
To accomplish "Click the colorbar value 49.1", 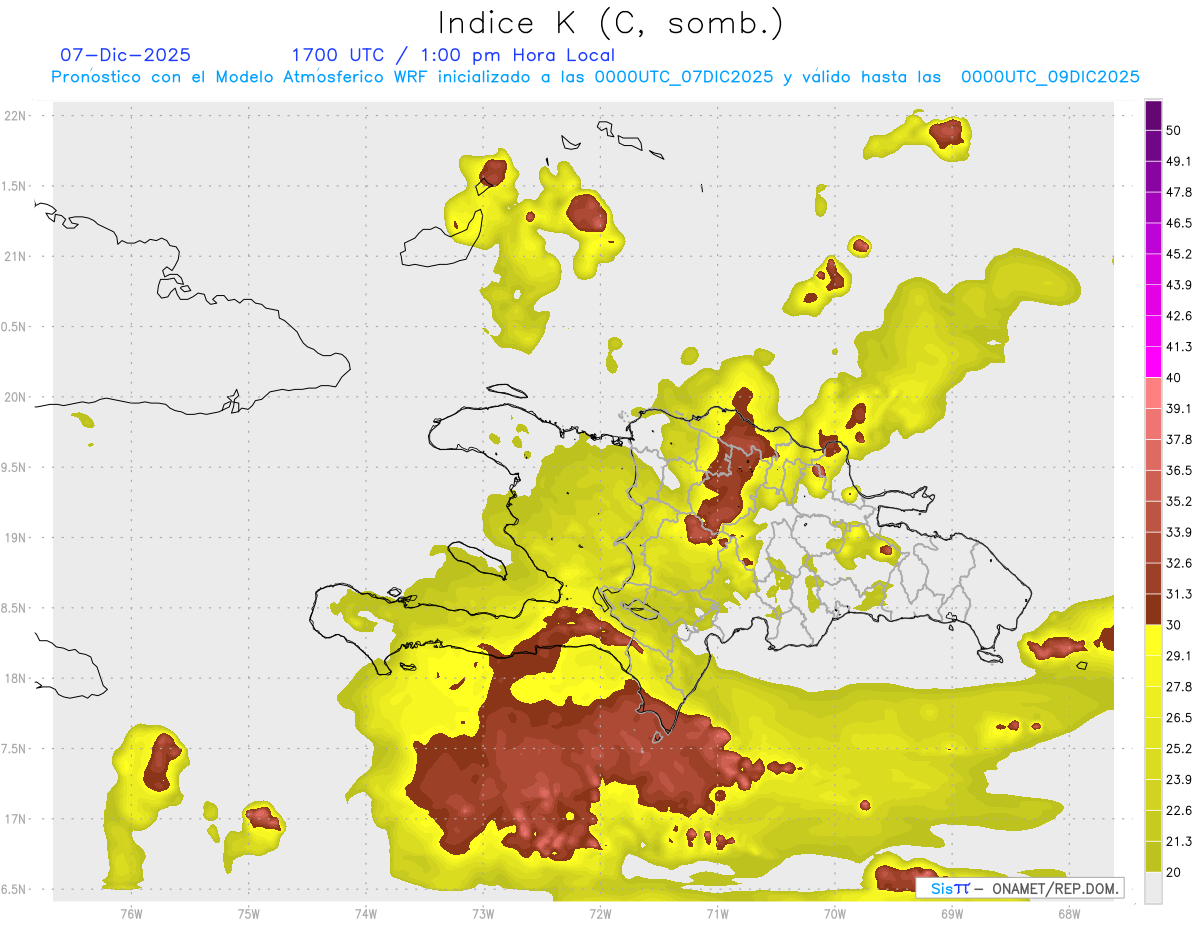I will coord(1179,161).
